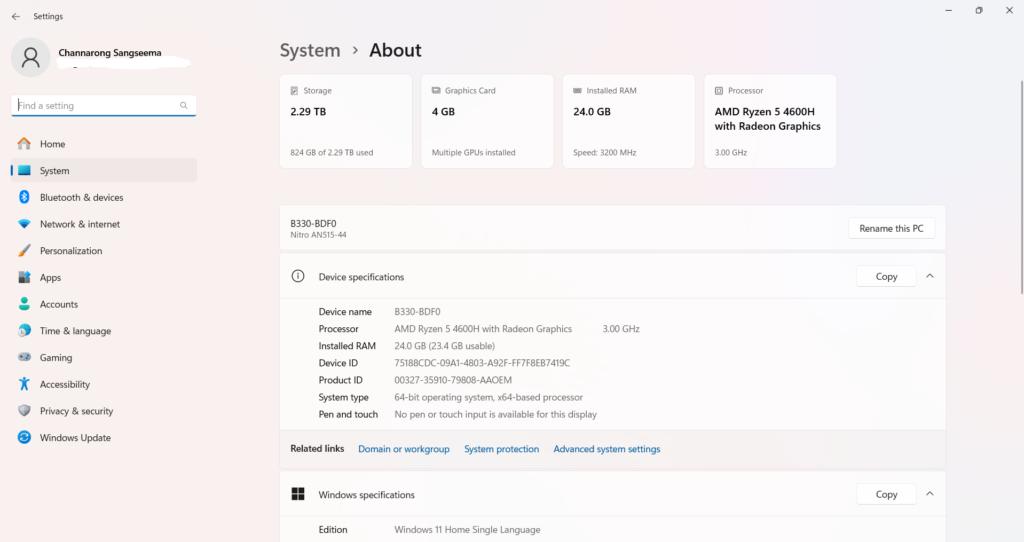Click the Graphics Card icon

(436, 91)
